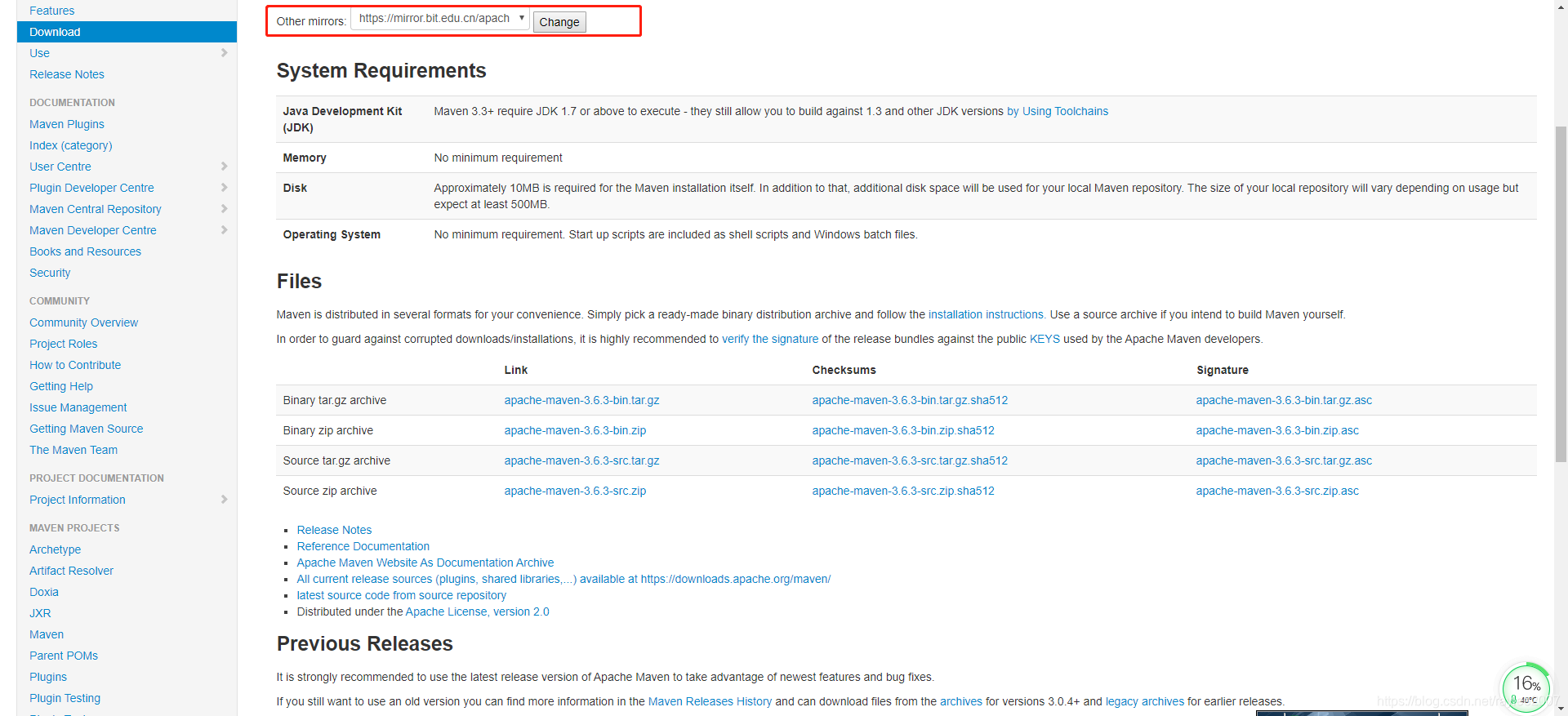Click the vertical page scrollbar thumb
This screenshot has width=1568, height=716.
click(x=1561, y=294)
